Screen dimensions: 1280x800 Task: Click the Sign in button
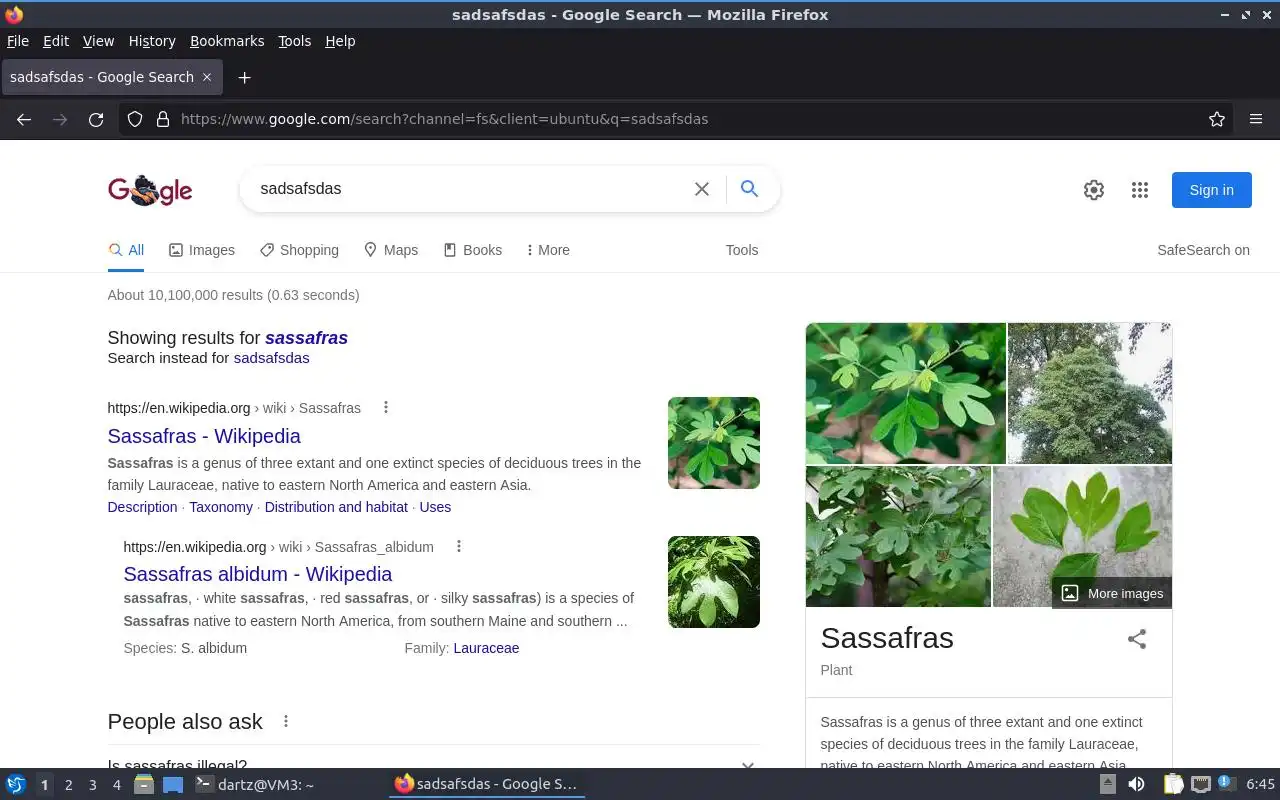tap(1212, 190)
